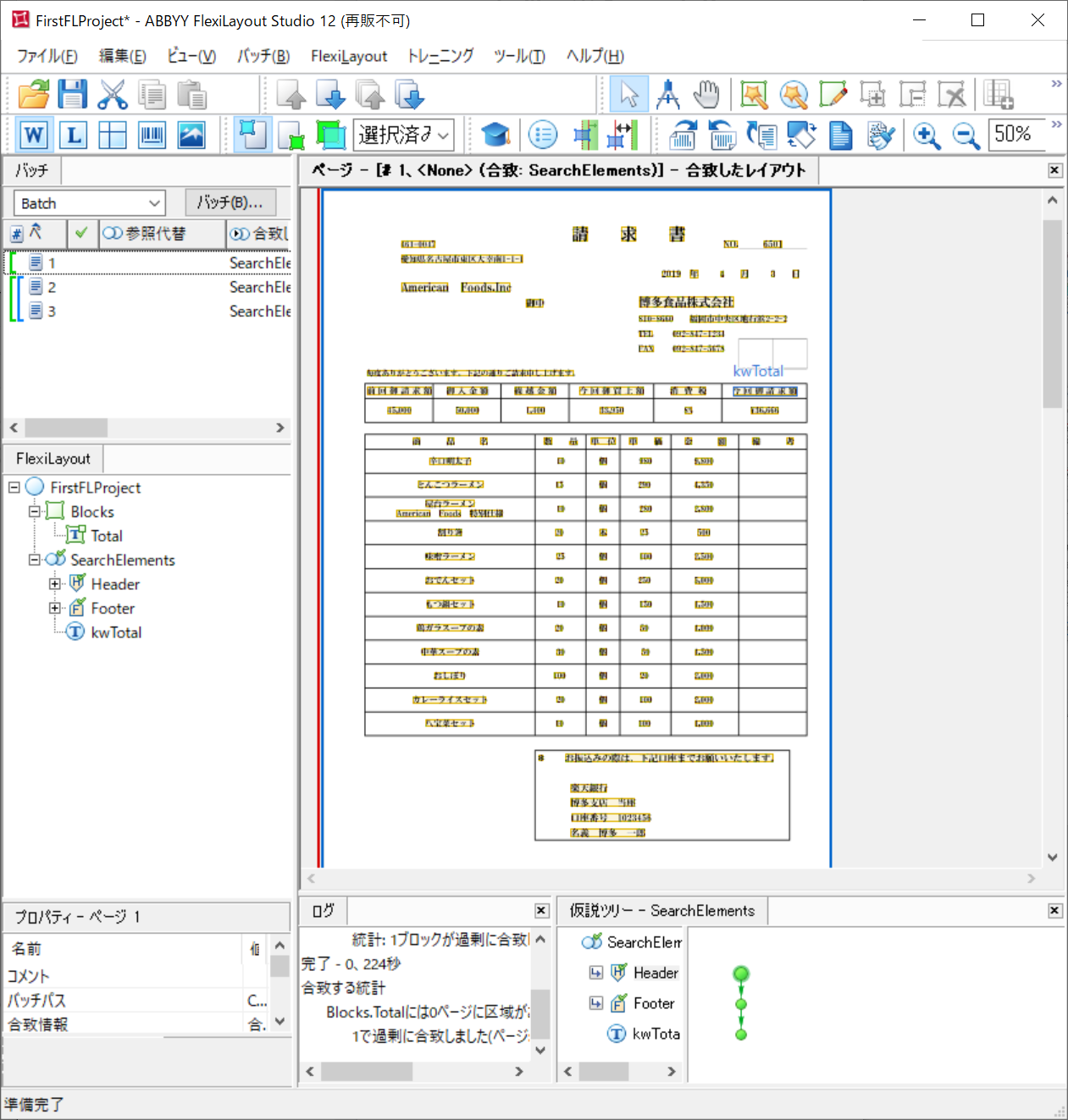Click the single page blue down-arrow icon
Image resolution: width=1068 pixels, height=1120 pixels.
click(x=330, y=94)
